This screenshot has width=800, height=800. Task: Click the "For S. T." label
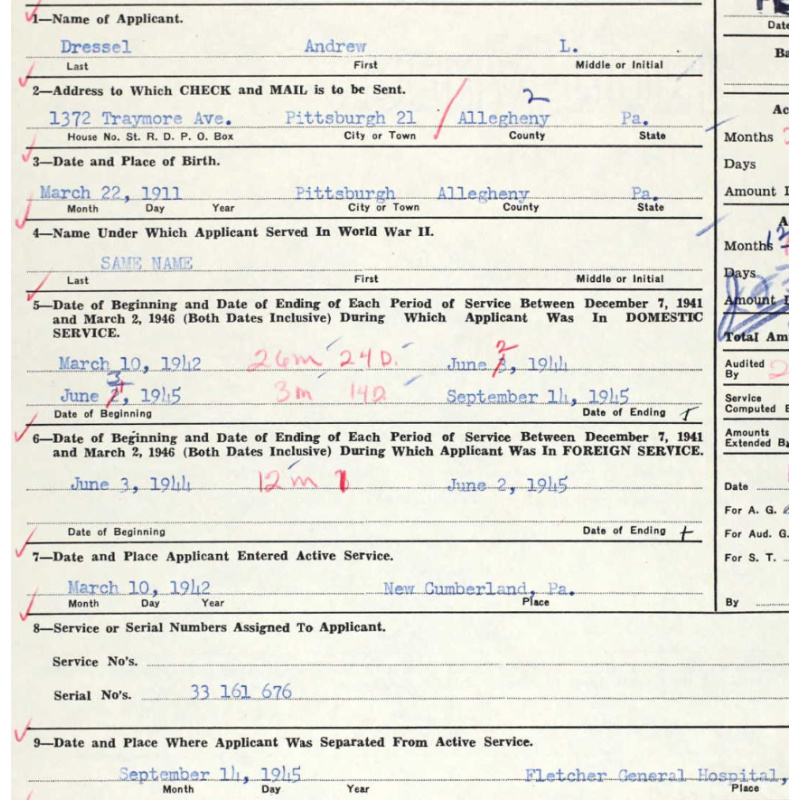click(x=750, y=558)
